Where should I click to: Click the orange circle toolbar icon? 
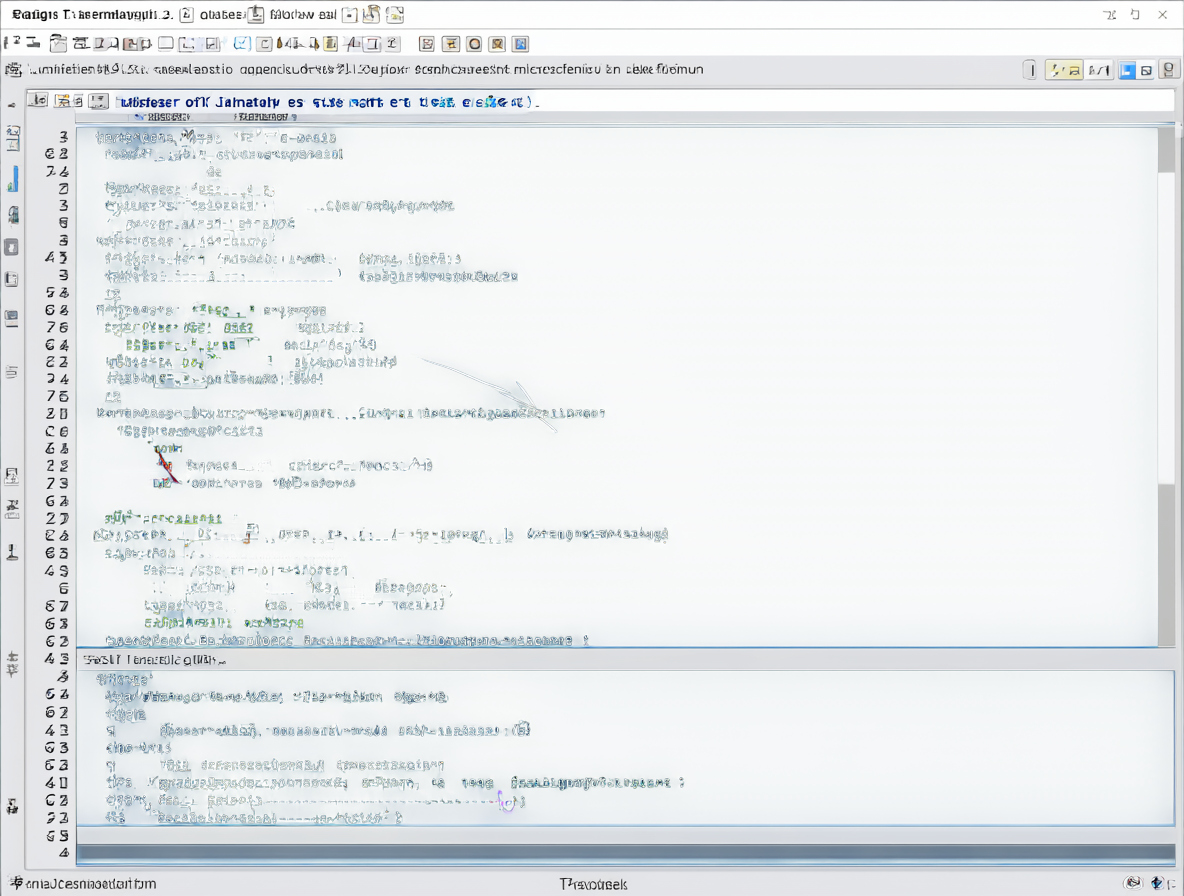coord(474,44)
